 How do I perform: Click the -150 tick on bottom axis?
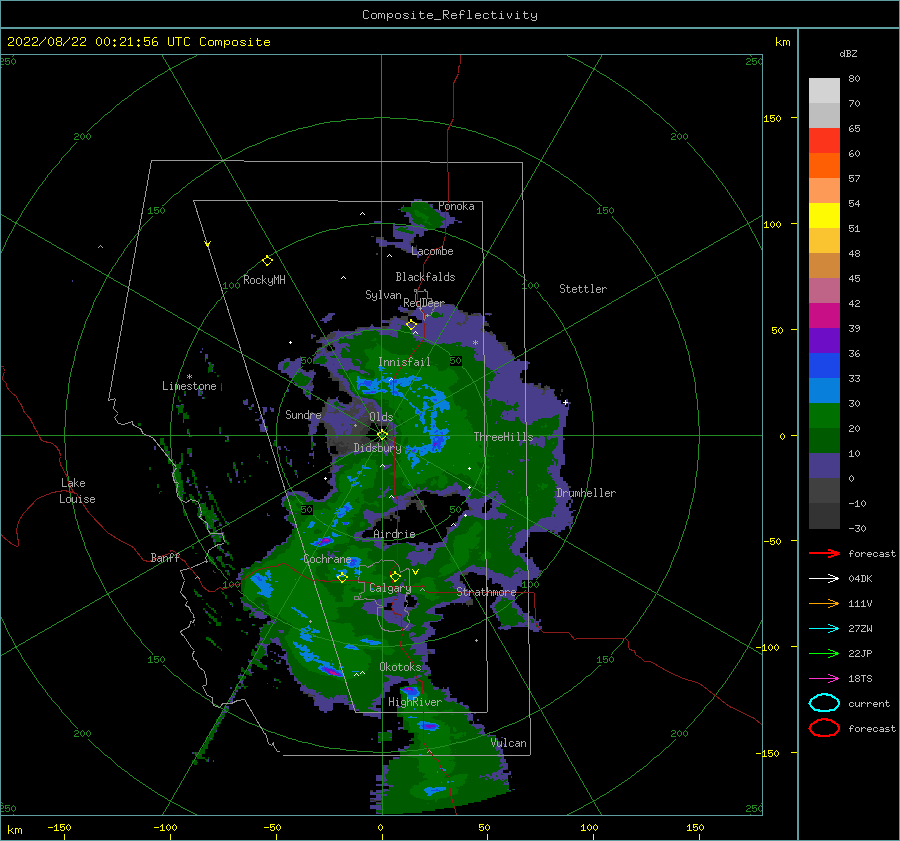pos(59,827)
